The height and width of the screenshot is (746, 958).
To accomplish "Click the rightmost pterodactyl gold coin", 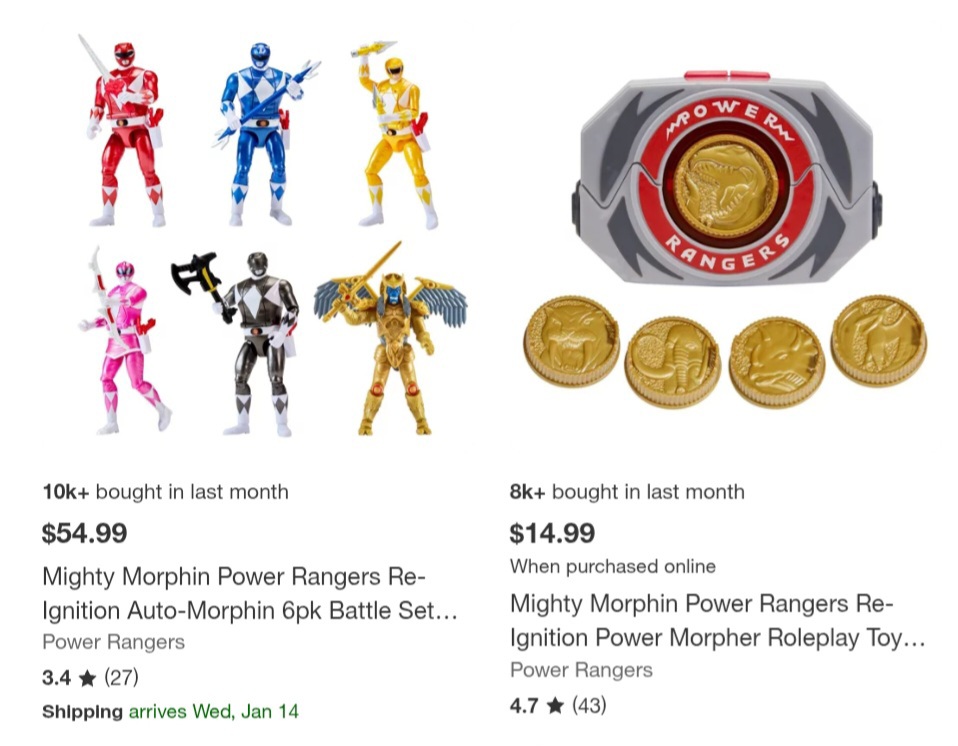I will [879, 341].
